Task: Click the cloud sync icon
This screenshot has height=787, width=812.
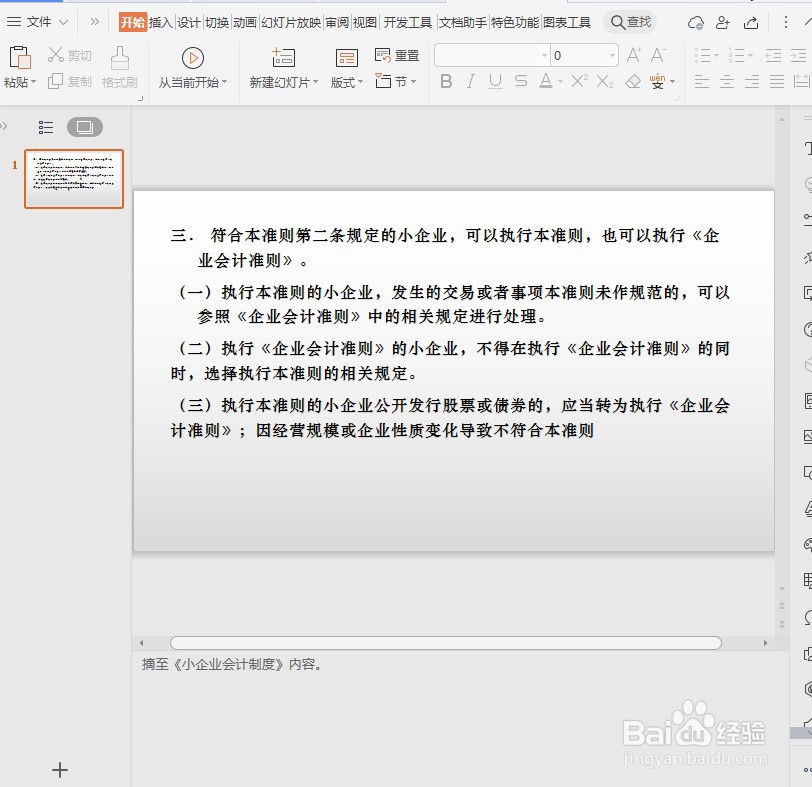Action: pos(695,22)
